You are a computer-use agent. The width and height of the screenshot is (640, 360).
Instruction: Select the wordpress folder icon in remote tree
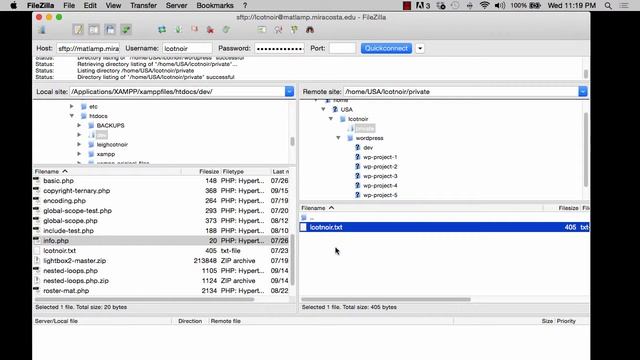click(x=350, y=138)
